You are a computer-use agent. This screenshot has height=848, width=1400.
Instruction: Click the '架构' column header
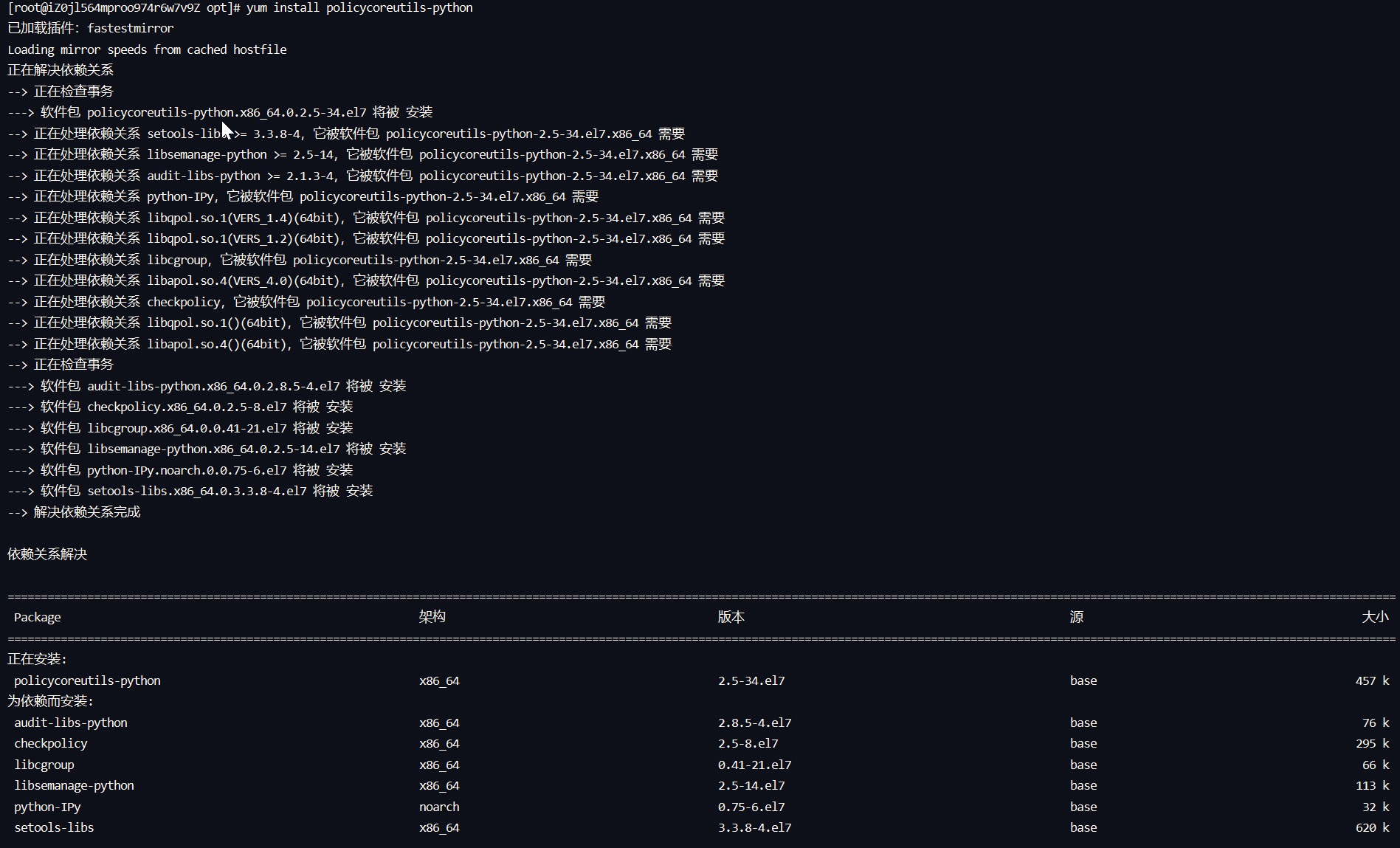point(432,617)
